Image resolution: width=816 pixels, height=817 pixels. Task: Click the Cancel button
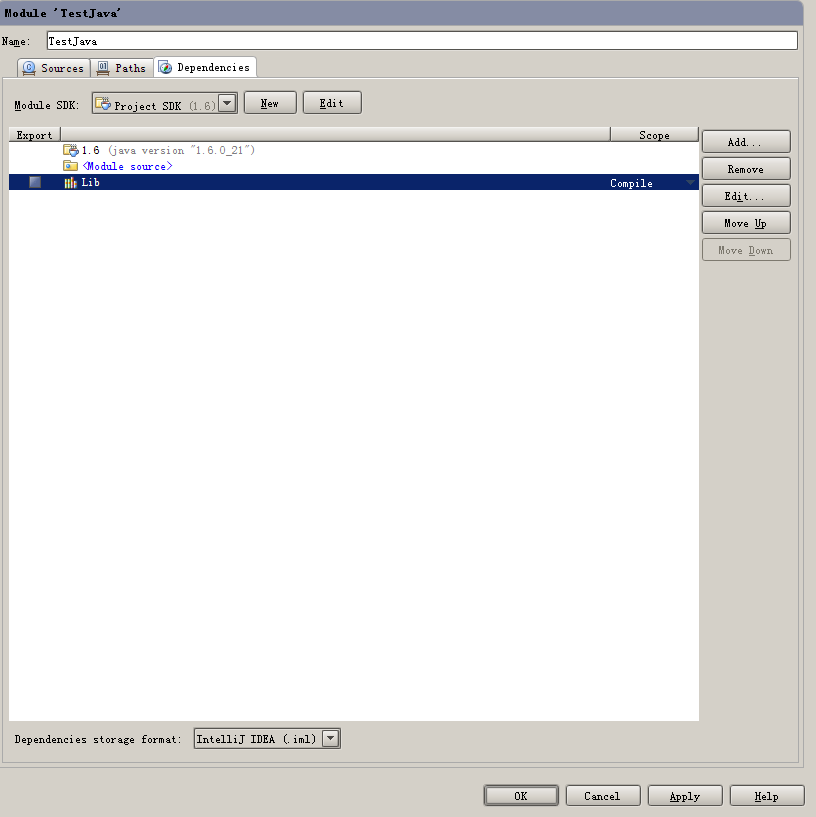point(603,796)
